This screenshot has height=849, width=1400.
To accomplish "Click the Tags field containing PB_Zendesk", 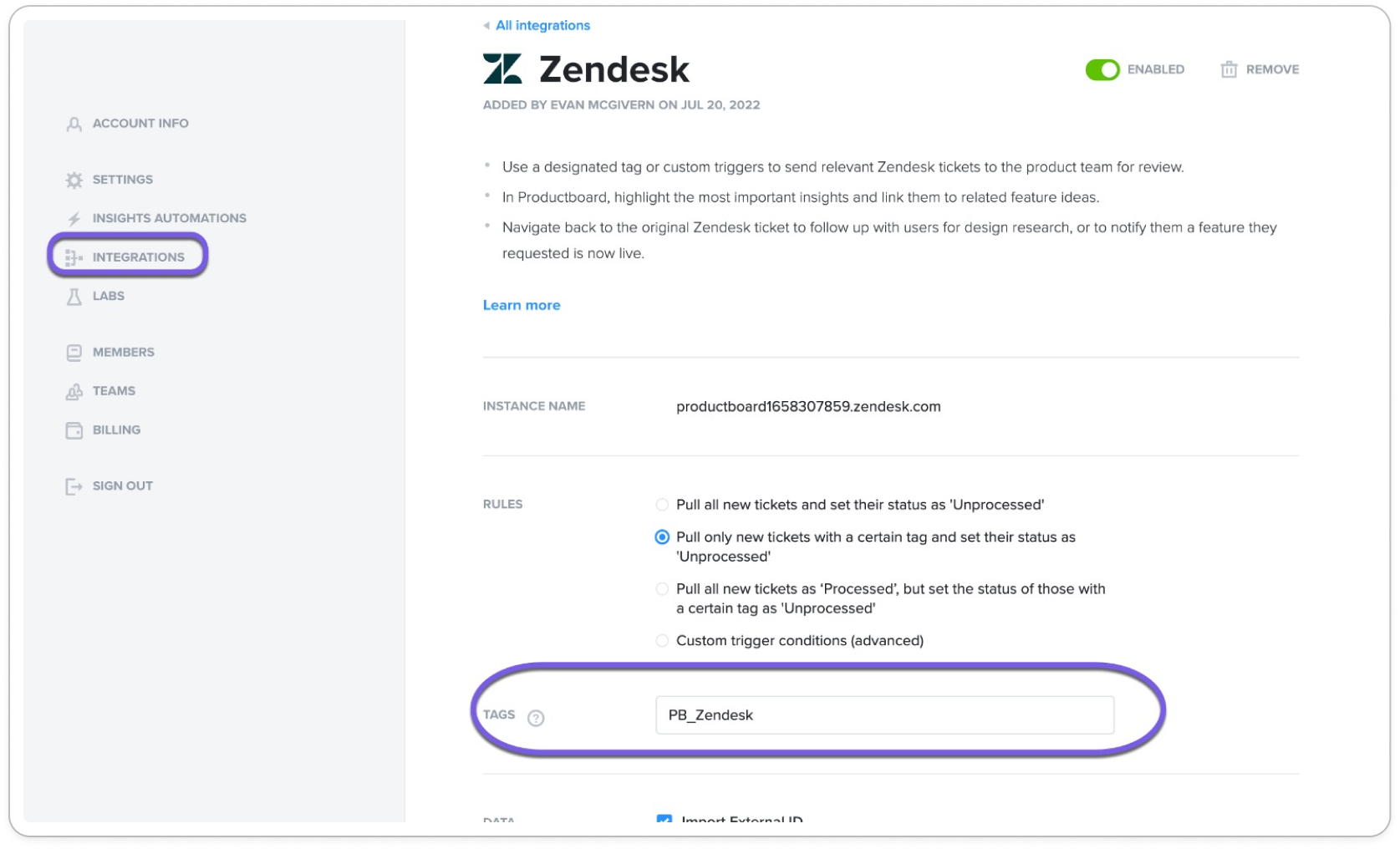I will (884, 715).
